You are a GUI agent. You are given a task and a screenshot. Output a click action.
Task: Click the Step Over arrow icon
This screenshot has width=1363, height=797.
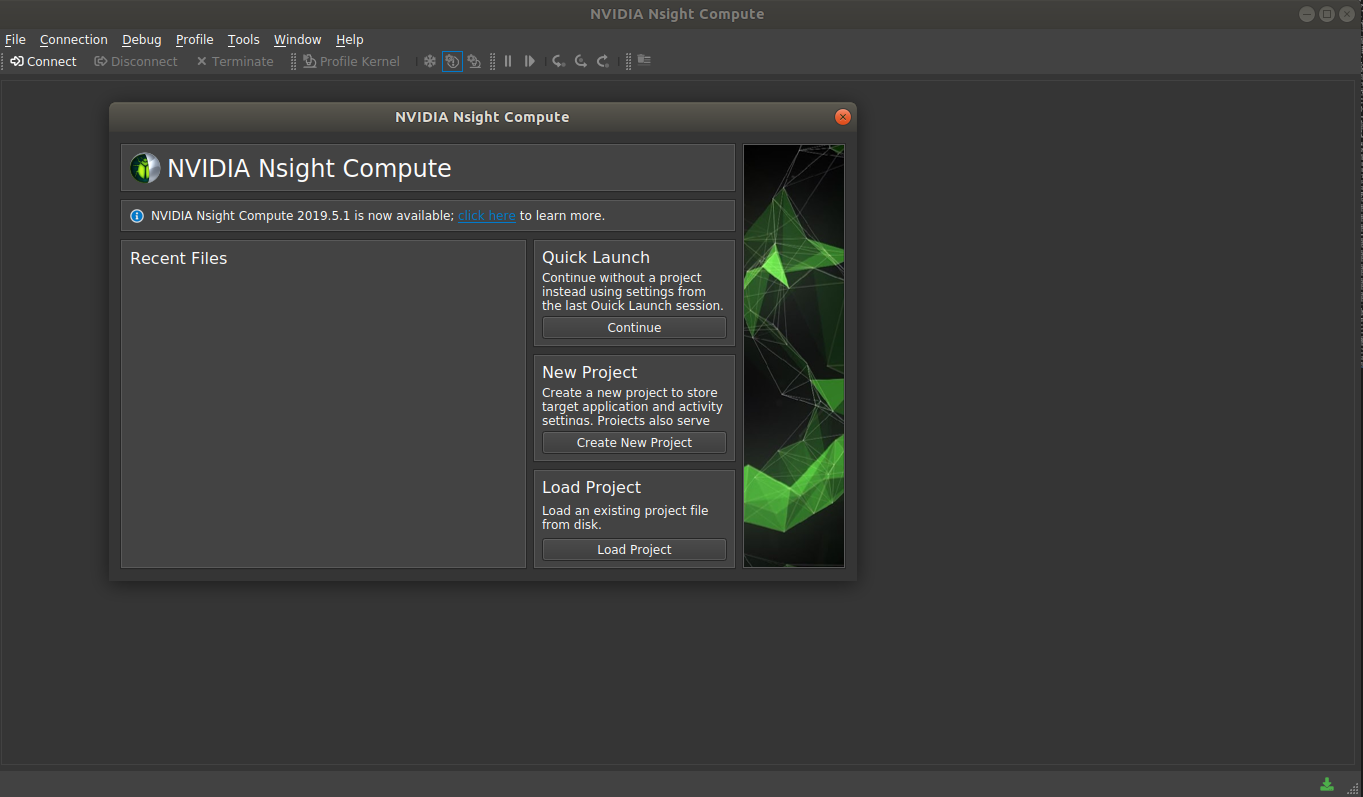(581, 61)
